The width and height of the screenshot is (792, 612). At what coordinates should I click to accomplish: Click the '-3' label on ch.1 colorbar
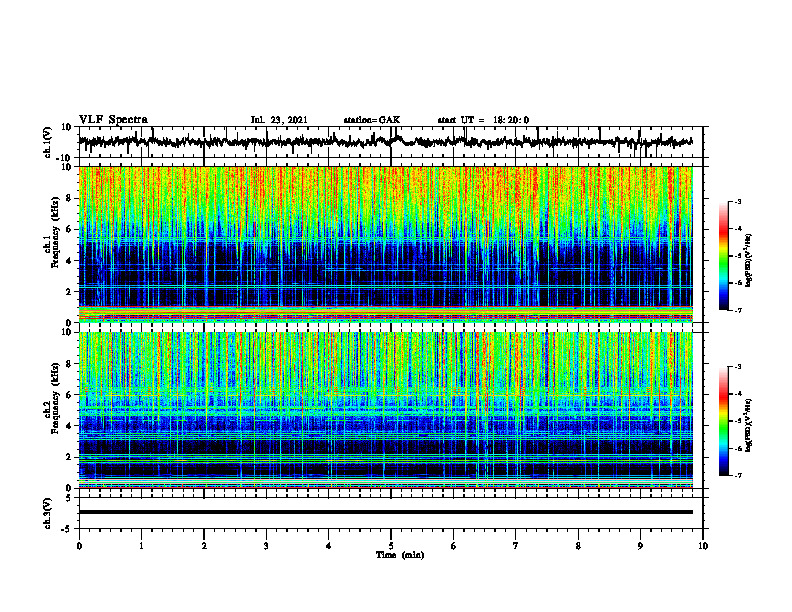click(737, 201)
